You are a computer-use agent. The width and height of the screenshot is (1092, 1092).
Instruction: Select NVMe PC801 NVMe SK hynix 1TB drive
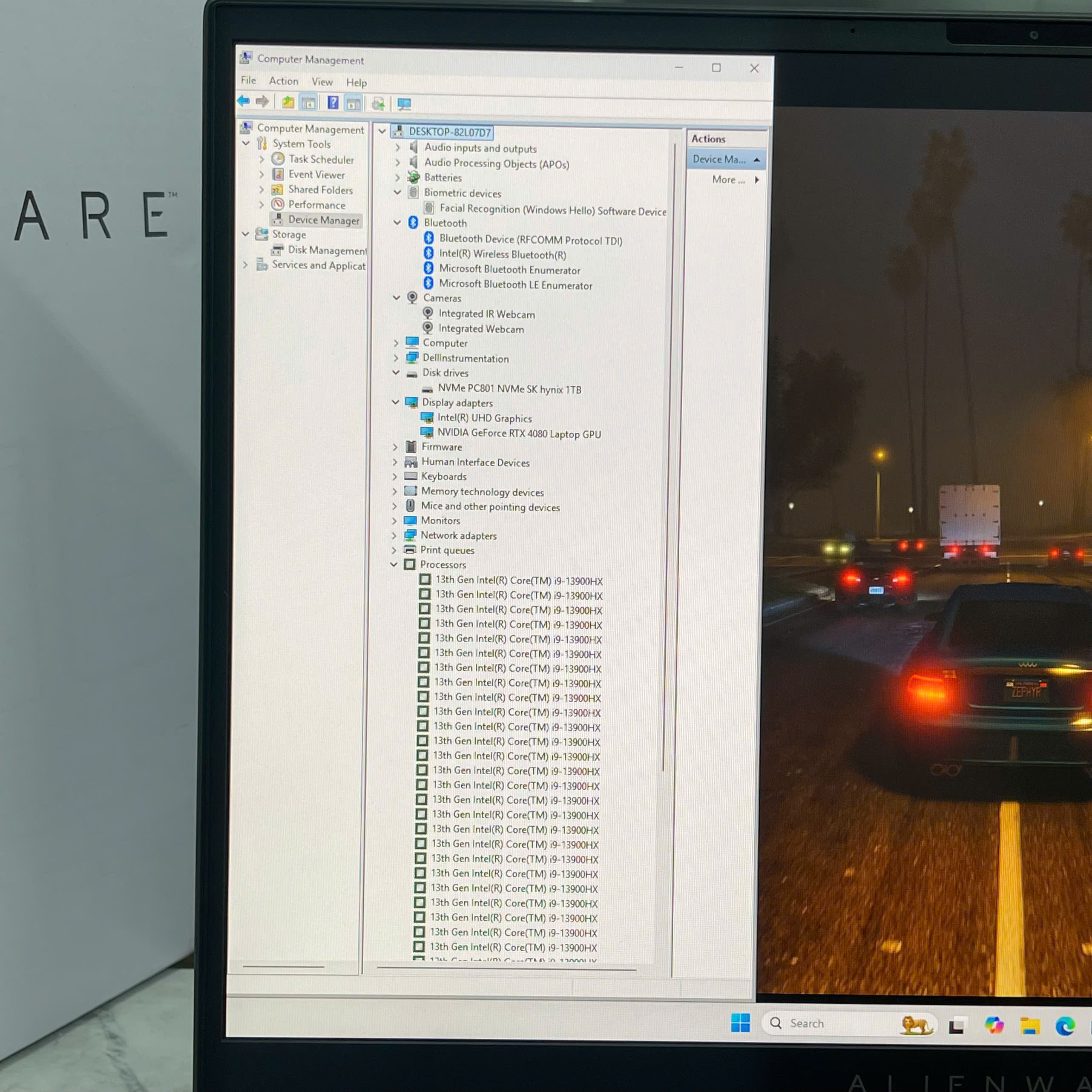(509, 389)
